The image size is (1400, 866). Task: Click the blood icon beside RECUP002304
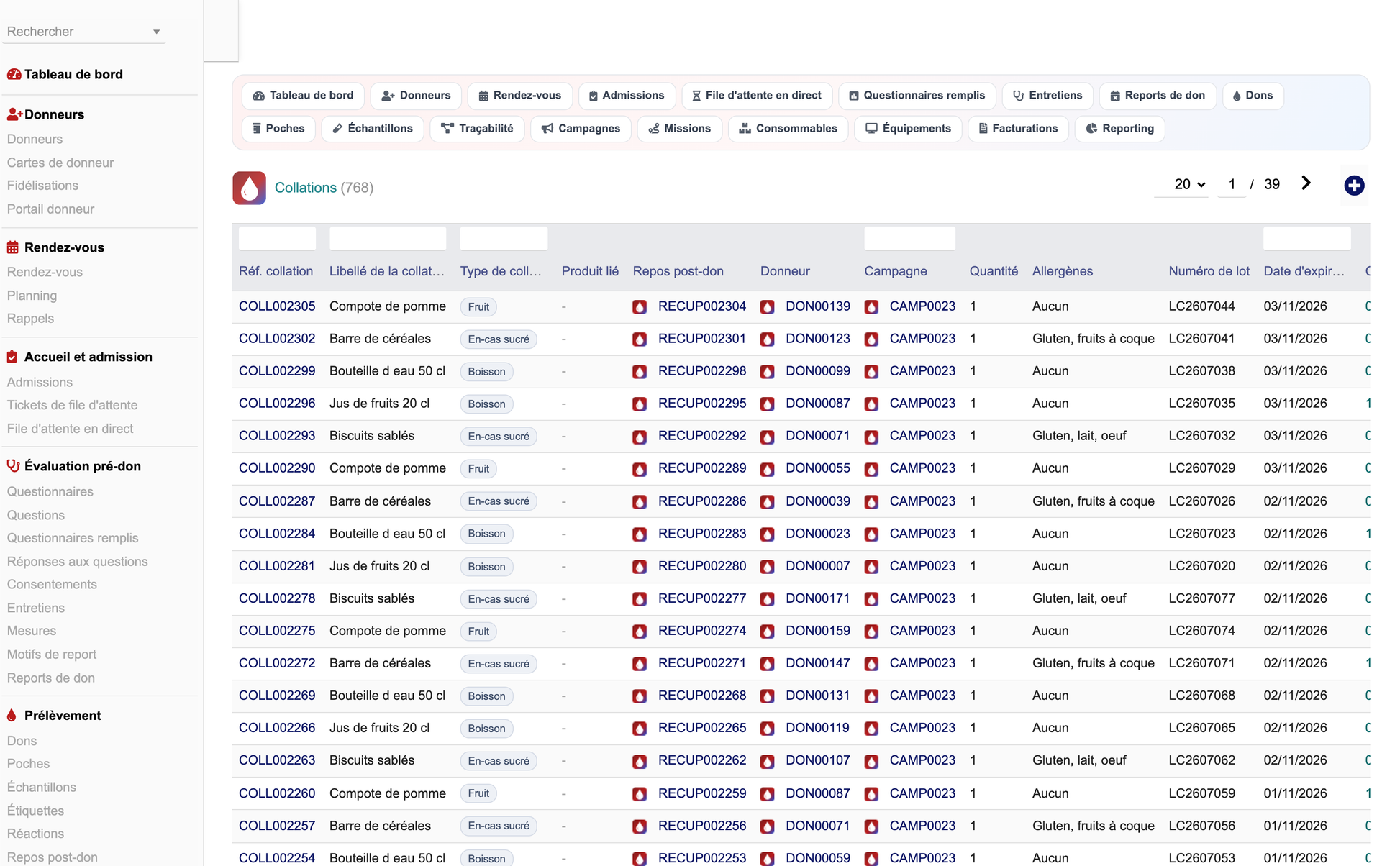640,307
